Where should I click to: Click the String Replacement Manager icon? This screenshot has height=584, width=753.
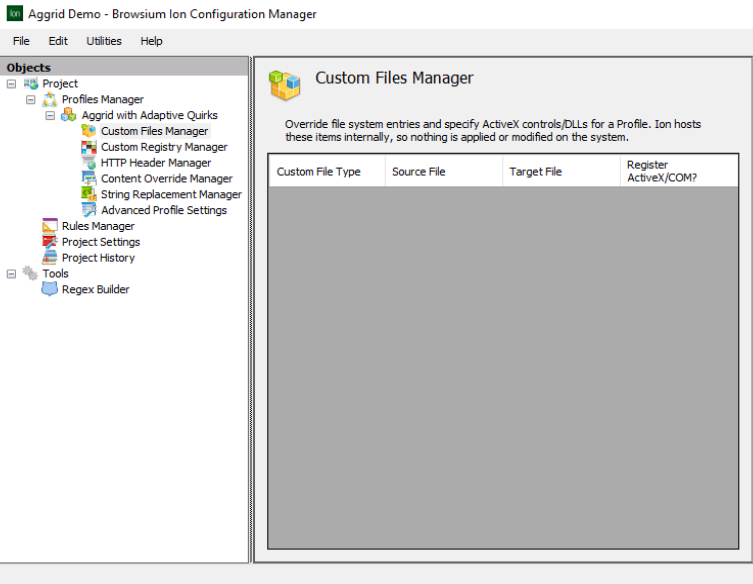pyautogui.click(x=88, y=195)
